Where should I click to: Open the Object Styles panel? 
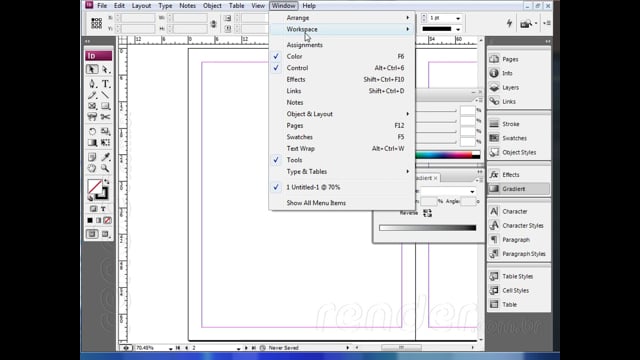click(x=519, y=152)
